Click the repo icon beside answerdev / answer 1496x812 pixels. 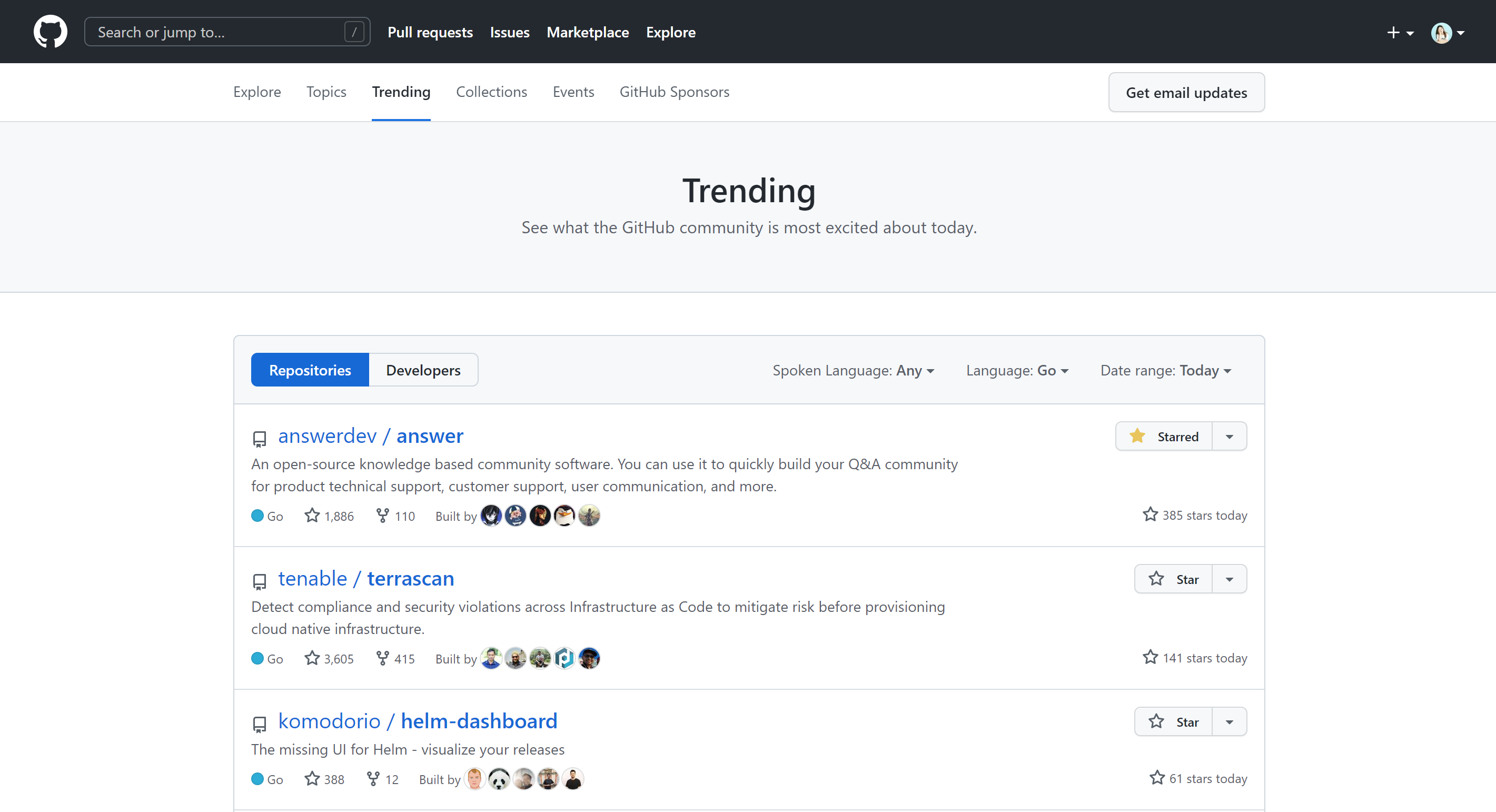coord(260,439)
